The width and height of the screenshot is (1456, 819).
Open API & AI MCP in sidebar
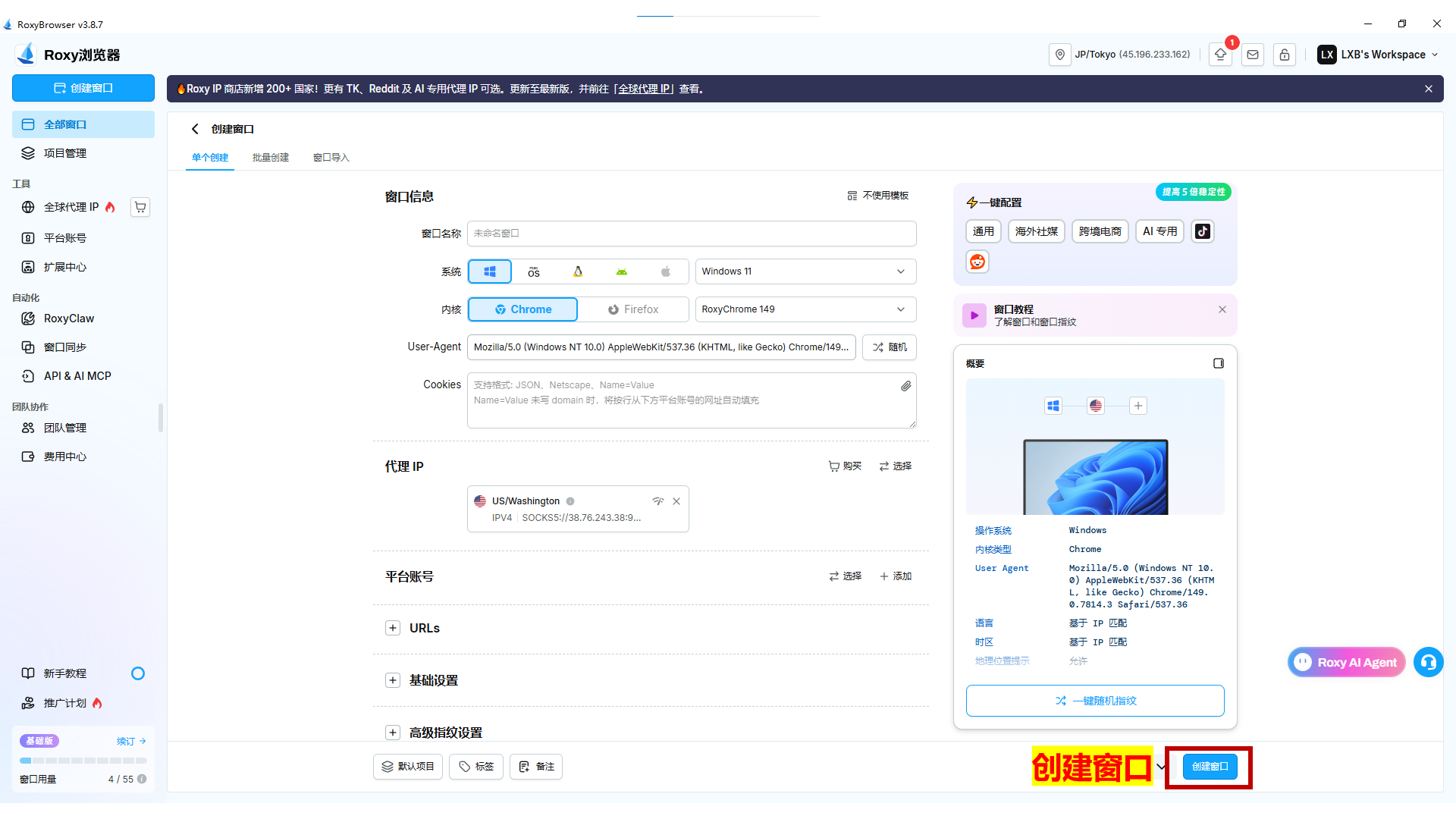(83, 376)
